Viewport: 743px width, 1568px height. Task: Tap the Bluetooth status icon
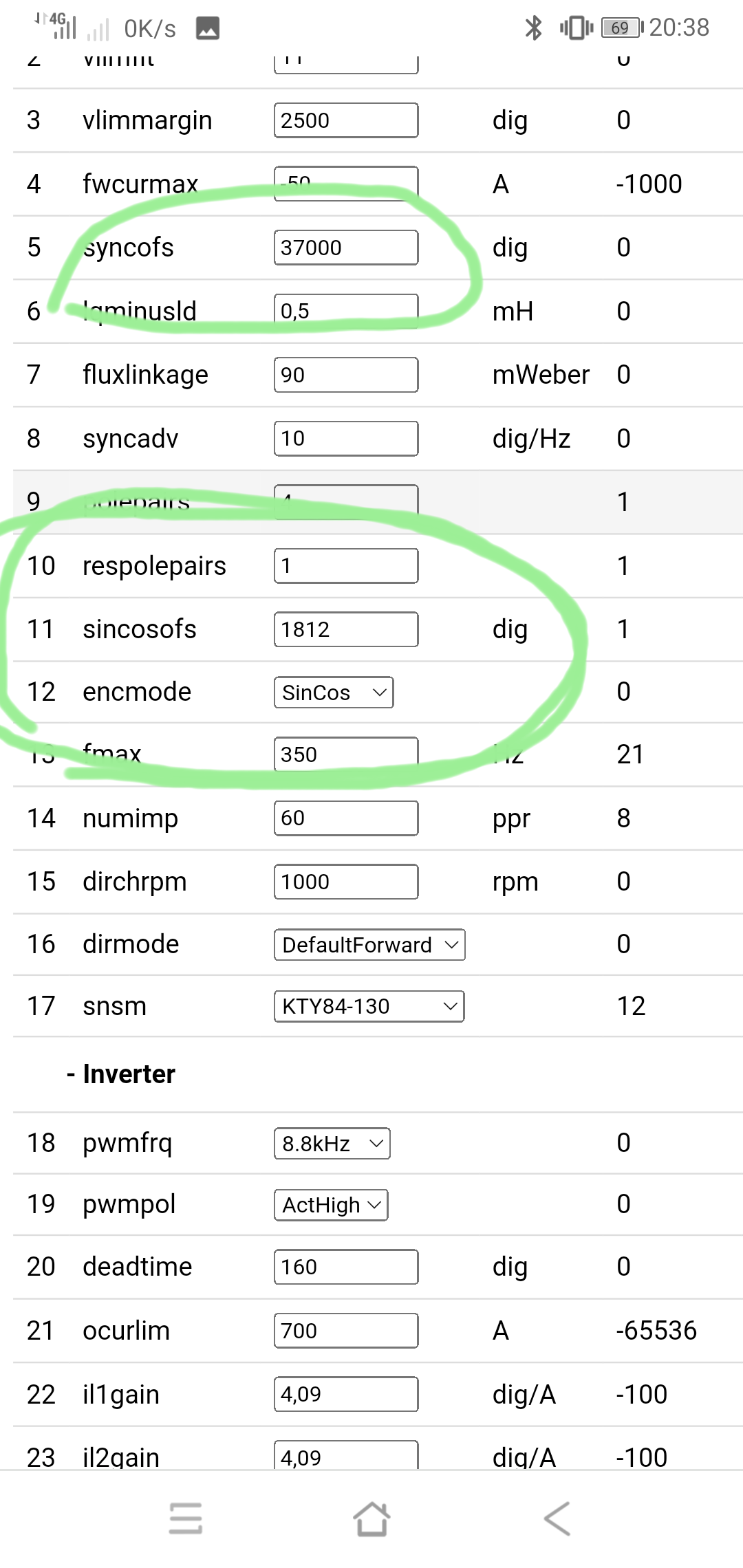(x=533, y=28)
